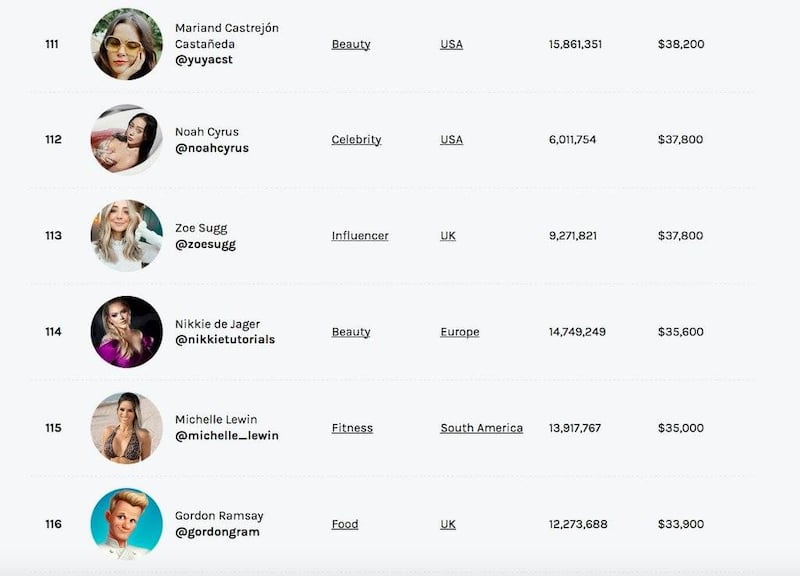Click the Celebrity category link
800x576 pixels.
coord(356,140)
